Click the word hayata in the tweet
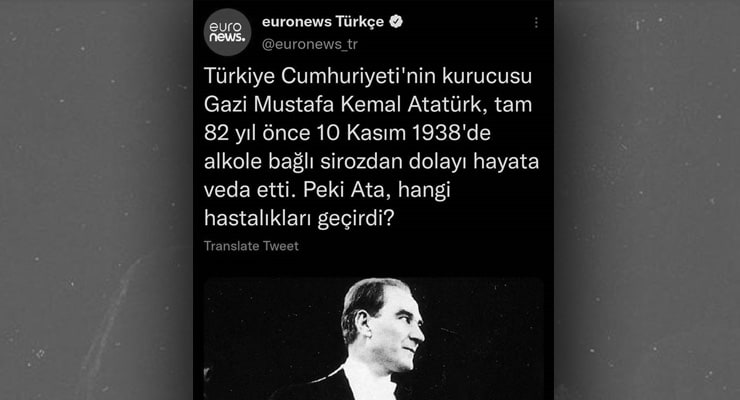 [x=506, y=162]
